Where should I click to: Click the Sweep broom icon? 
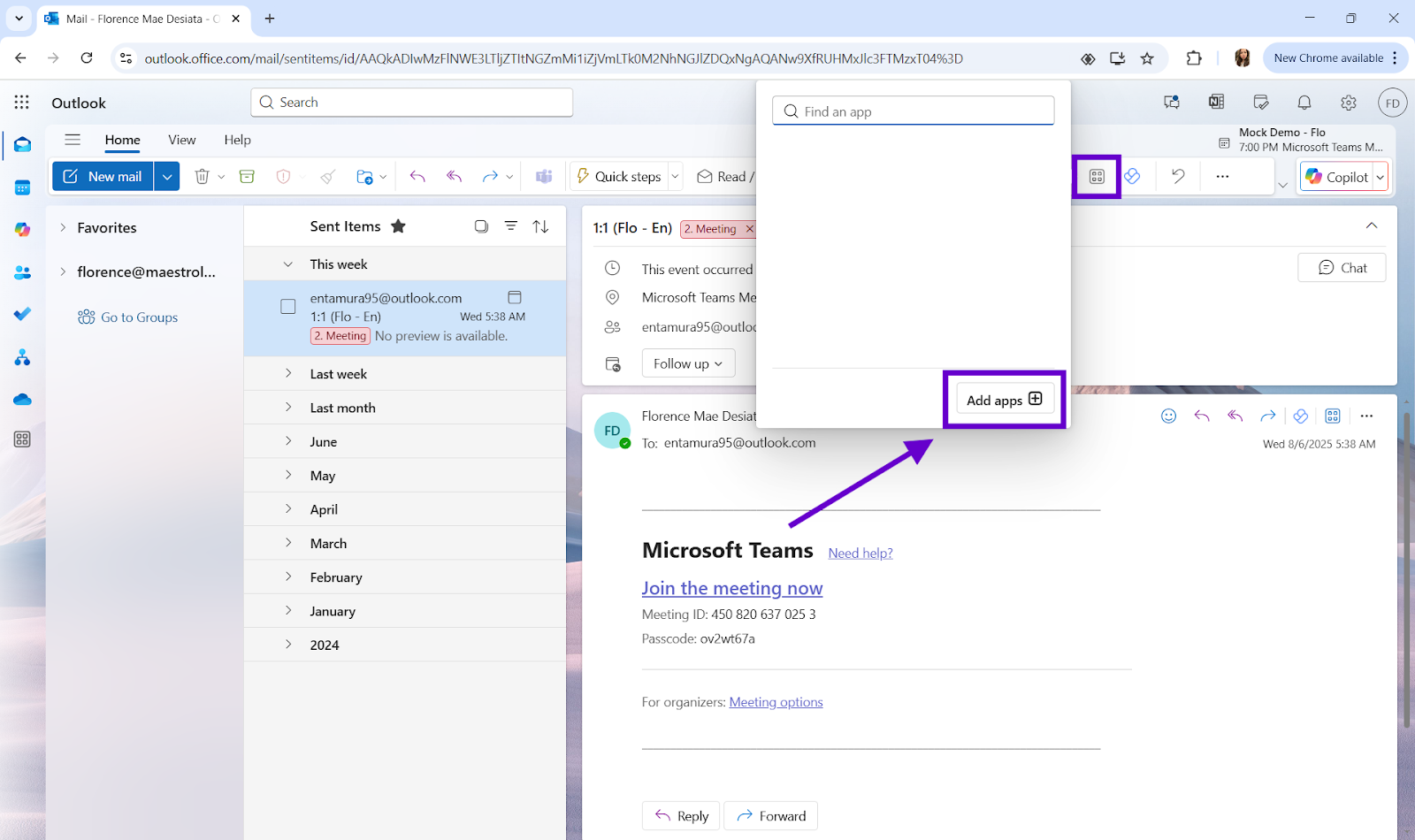[x=328, y=177]
